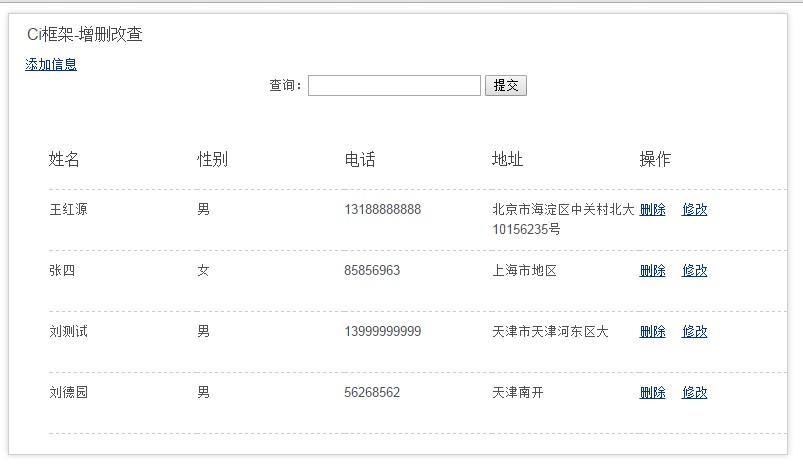Image resolution: width=803 pixels, height=472 pixels.
Task: Select the name cell 王红源
Action: [x=69, y=209]
